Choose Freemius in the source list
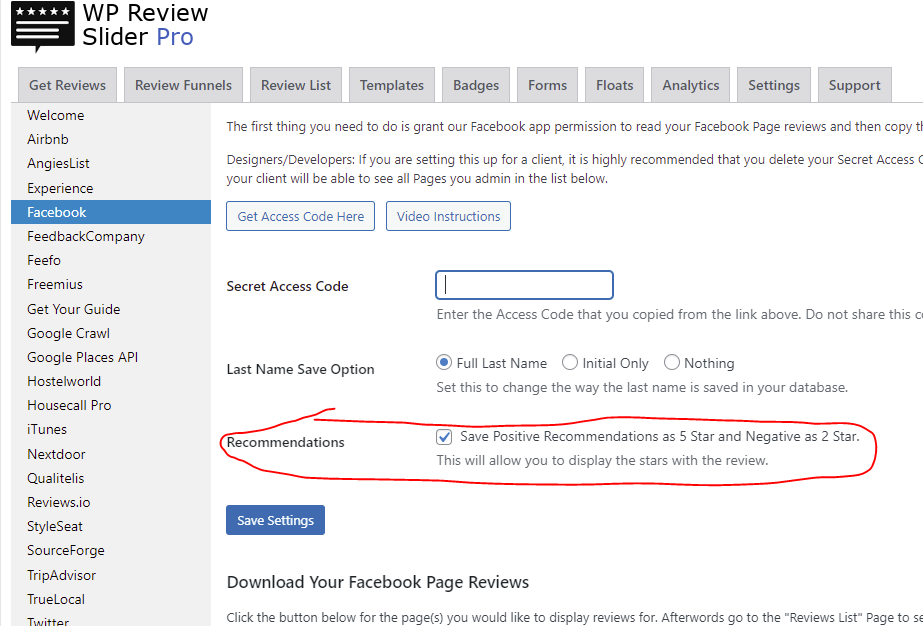The height and width of the screenshot is (626, 923). coord(111,284)
